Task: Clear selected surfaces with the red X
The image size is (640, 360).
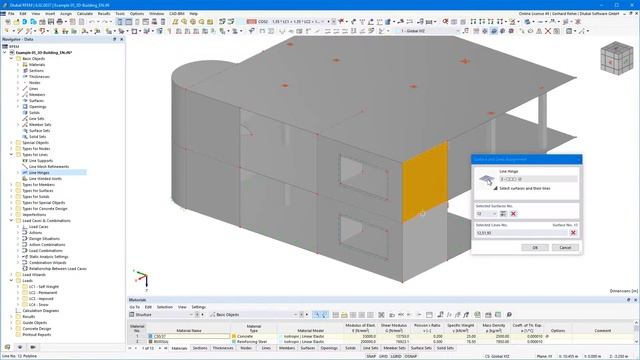Action: tap(513, 214)
